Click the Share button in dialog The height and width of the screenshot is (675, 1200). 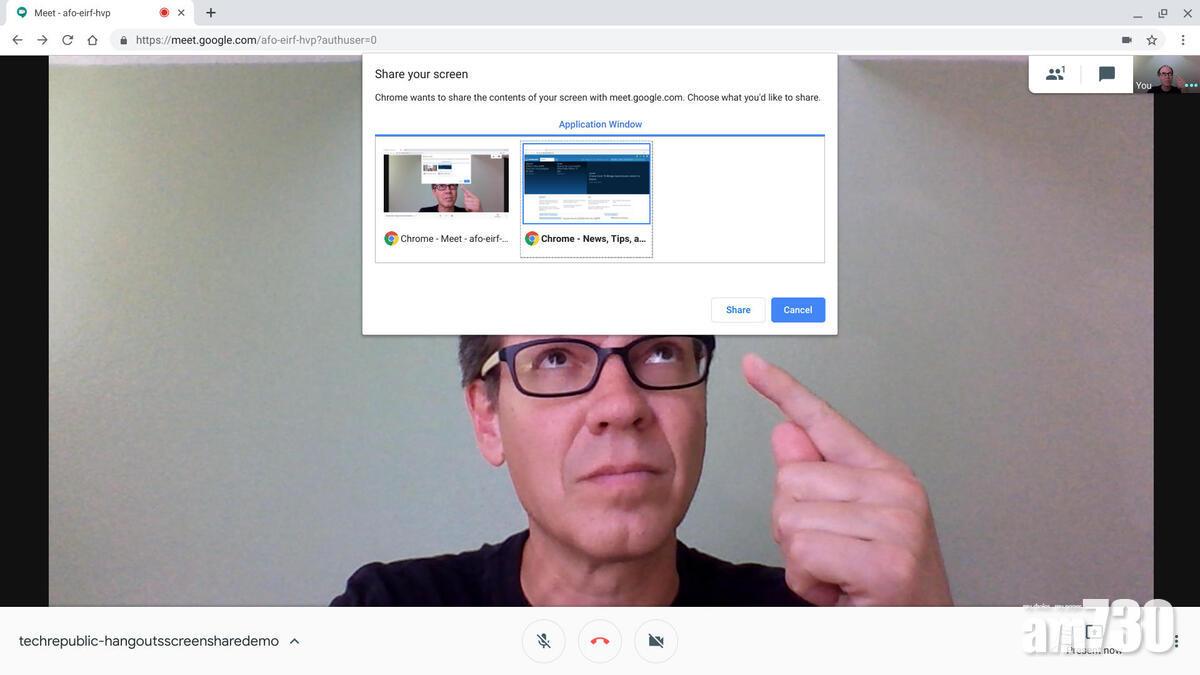tap(738, 310)
